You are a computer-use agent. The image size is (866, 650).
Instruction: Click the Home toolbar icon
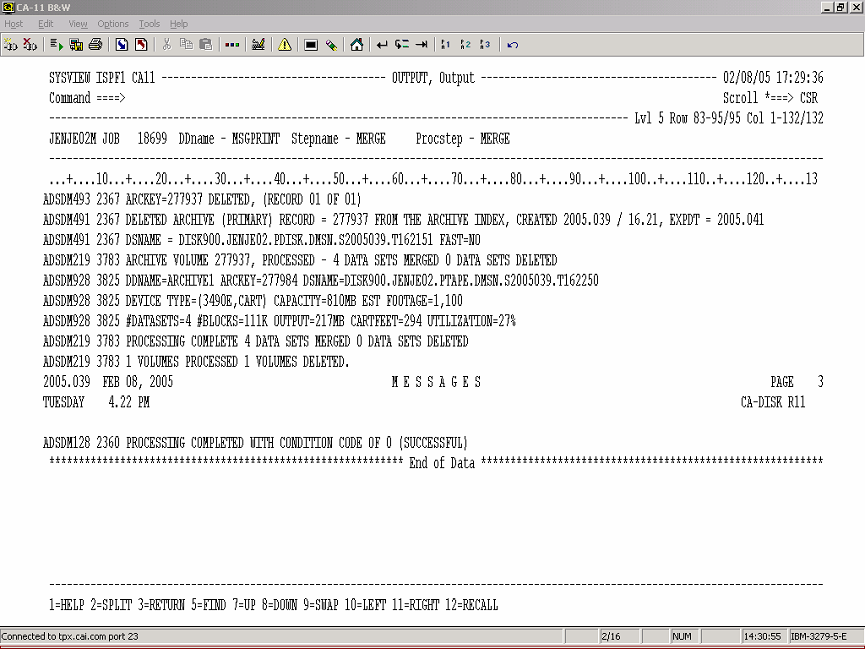(356, 44)
